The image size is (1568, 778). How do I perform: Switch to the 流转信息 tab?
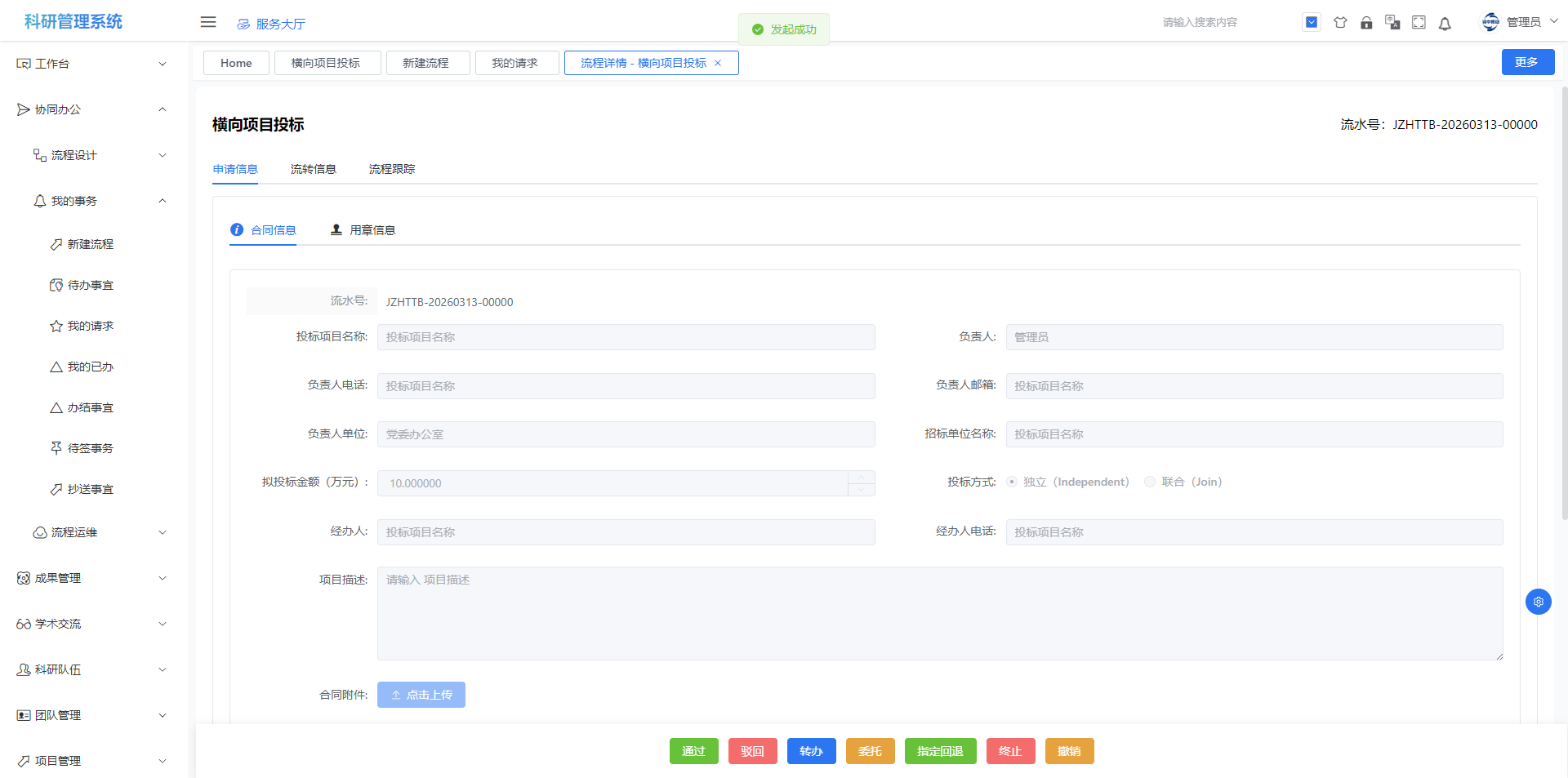[x=313, y=169]
